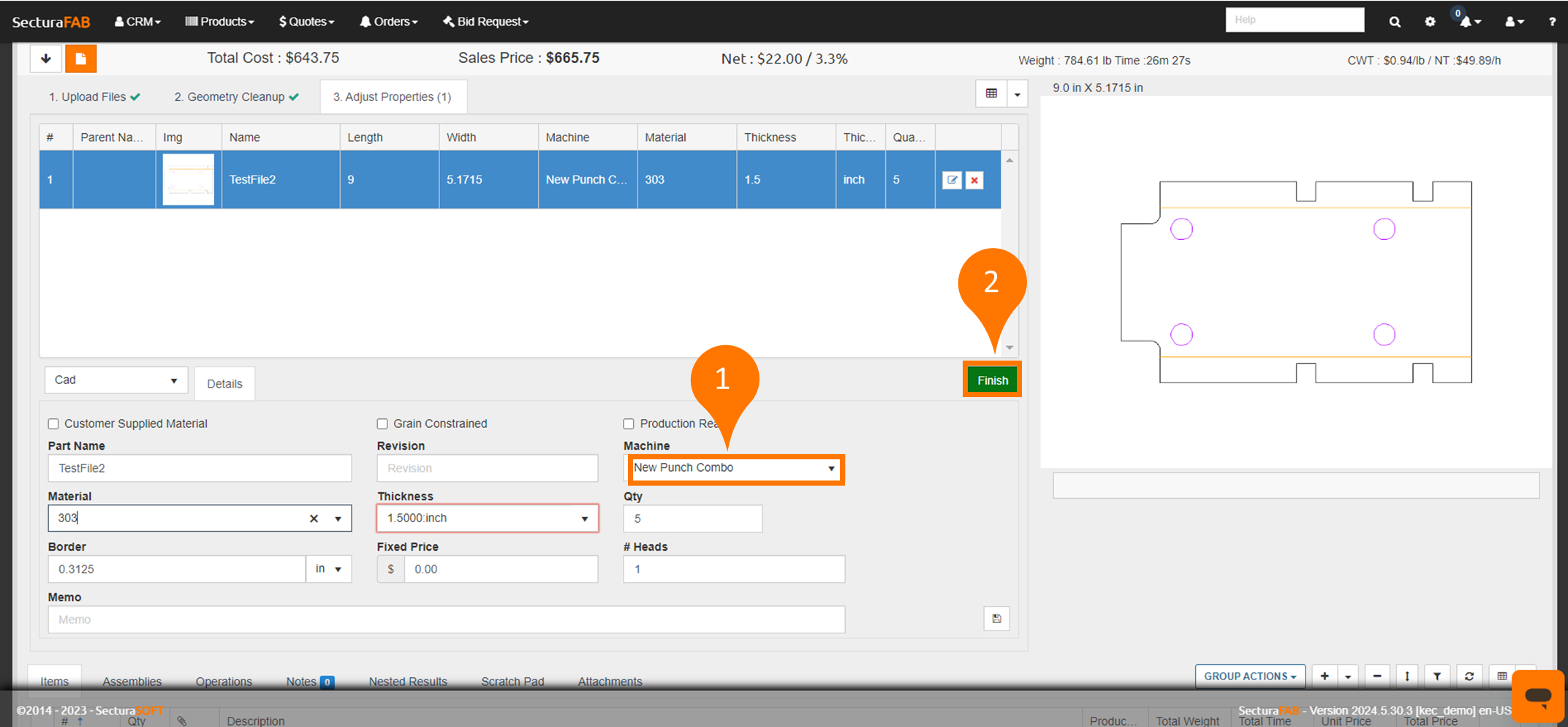Viewport: 1568px width, 727px height.
Task: Click the Part Name input field
Action: click(200, 468)
